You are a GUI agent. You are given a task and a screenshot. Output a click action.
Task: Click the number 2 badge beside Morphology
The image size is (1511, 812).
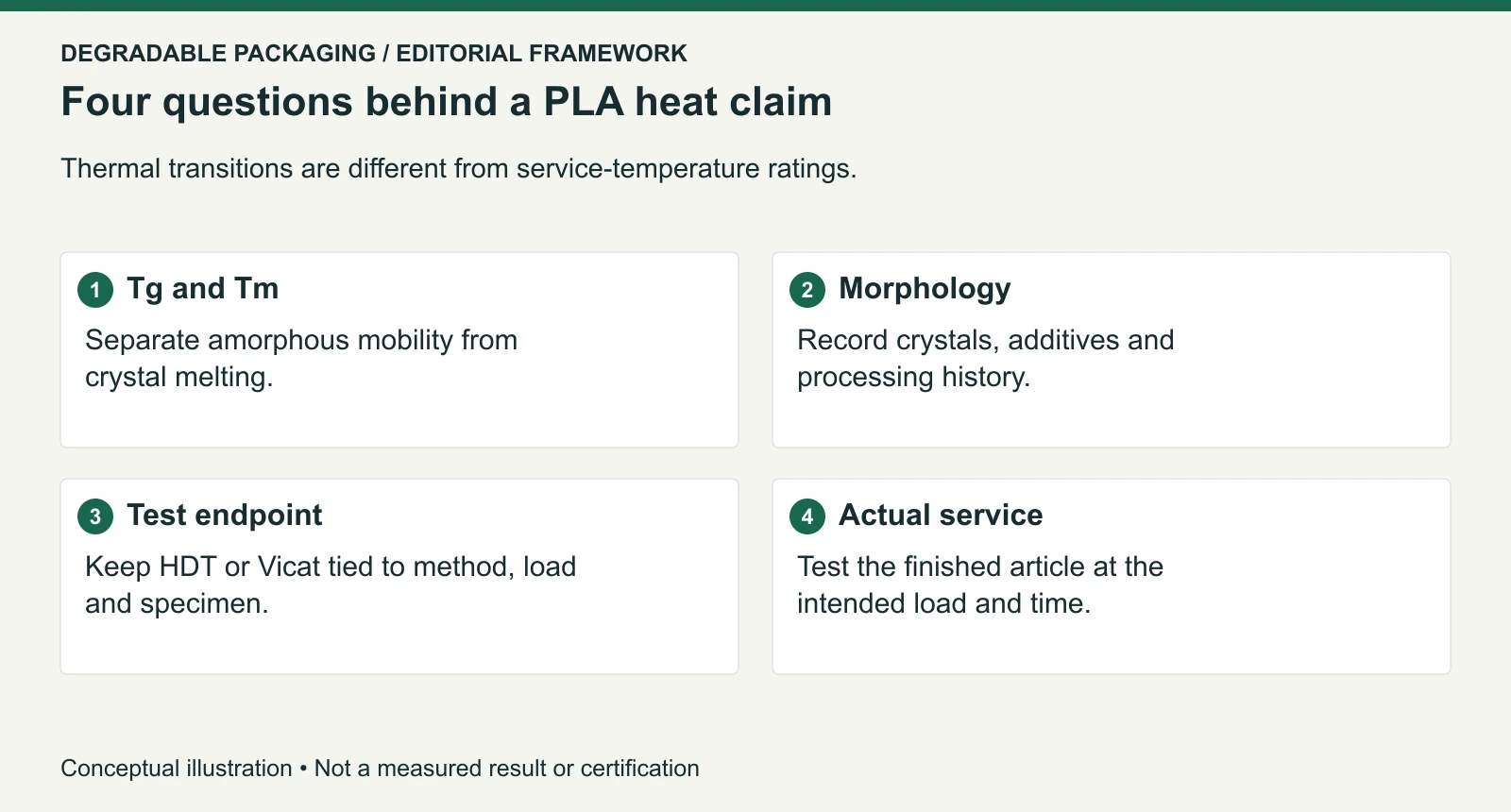(x=807, y=290)
